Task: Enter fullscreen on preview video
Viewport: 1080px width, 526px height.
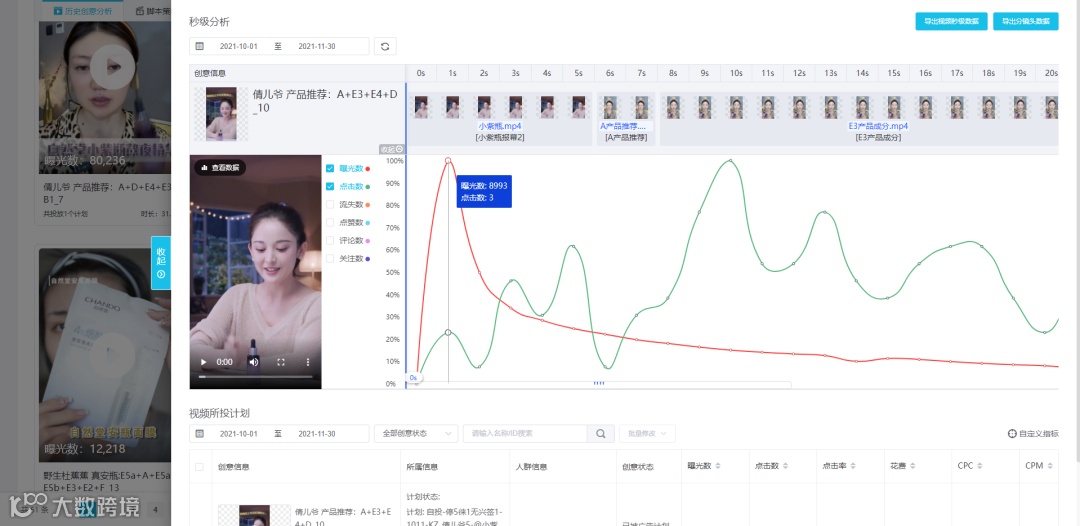Action: pyautogui.click(x=281, y=361)
